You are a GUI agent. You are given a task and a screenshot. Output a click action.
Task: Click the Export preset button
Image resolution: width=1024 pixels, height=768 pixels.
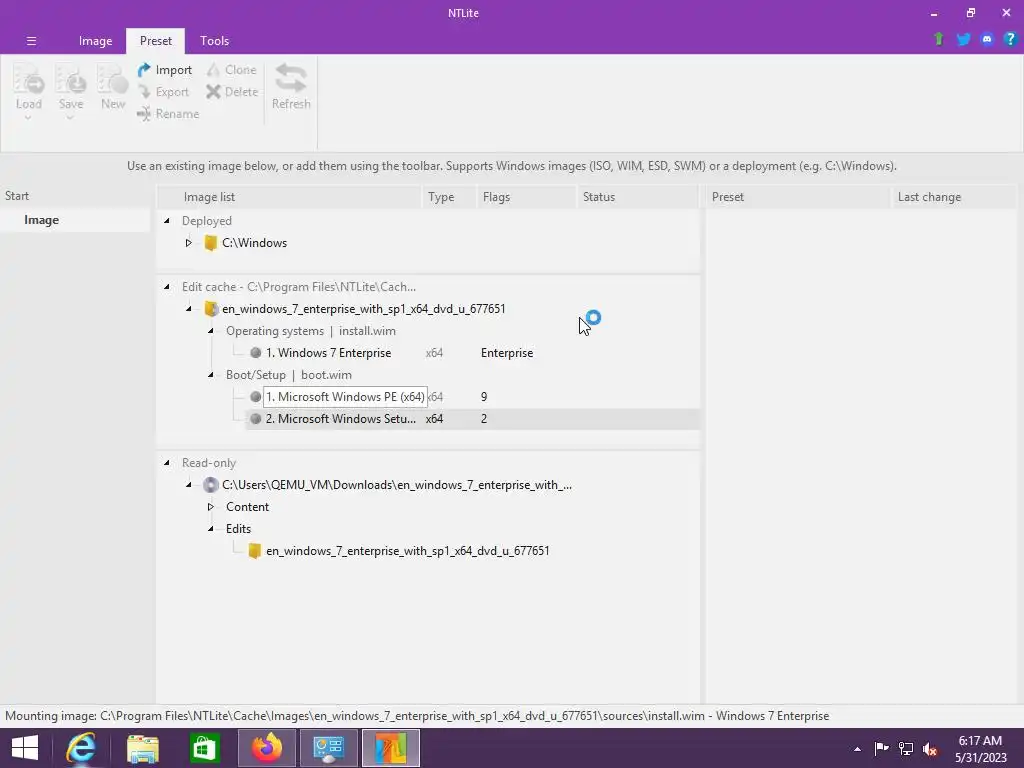click(163, 92)
